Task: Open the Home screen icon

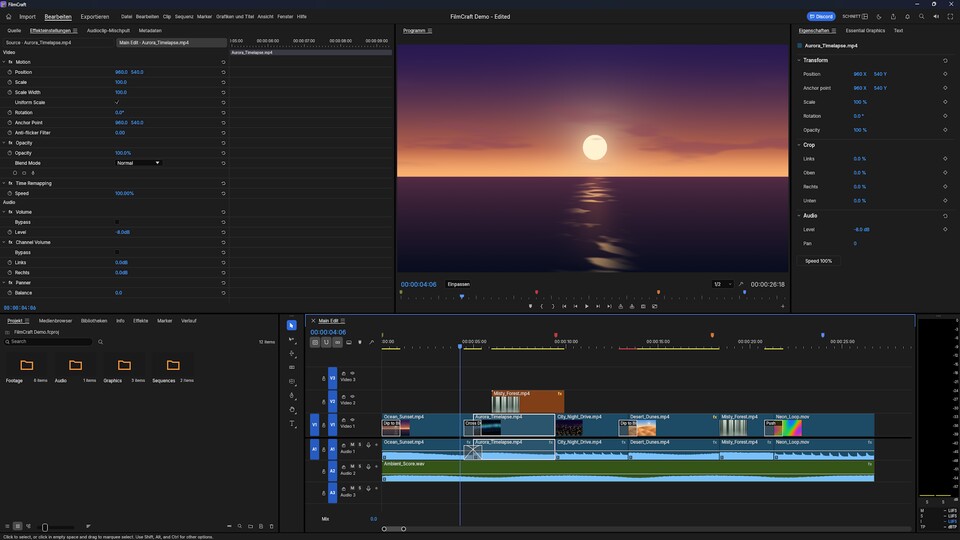Action: (x=9, y=17)
